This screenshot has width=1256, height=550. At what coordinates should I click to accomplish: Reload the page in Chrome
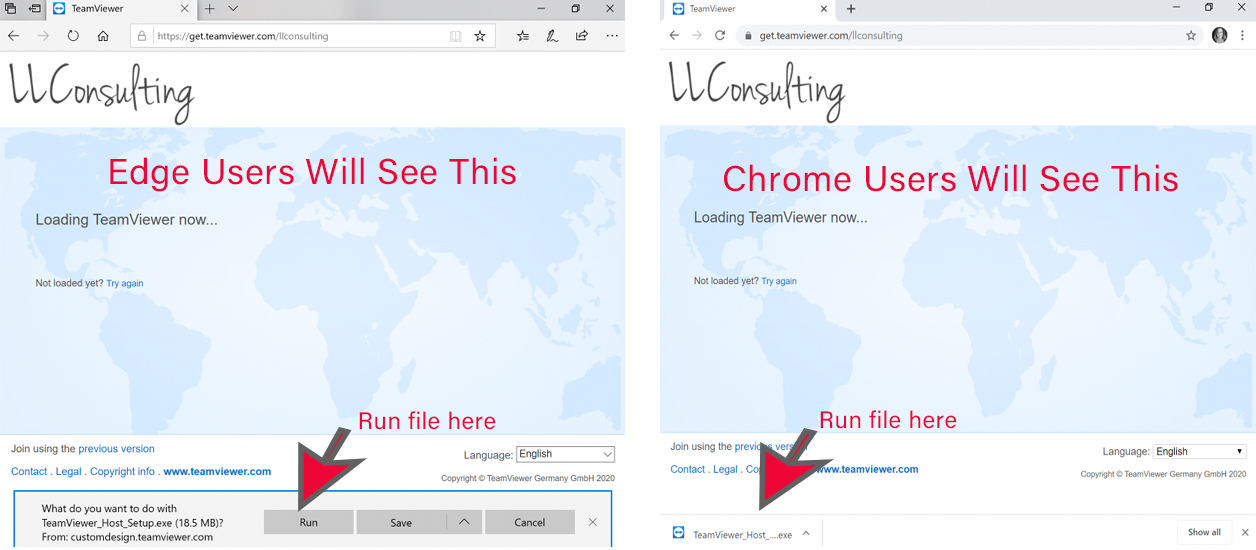720,35
